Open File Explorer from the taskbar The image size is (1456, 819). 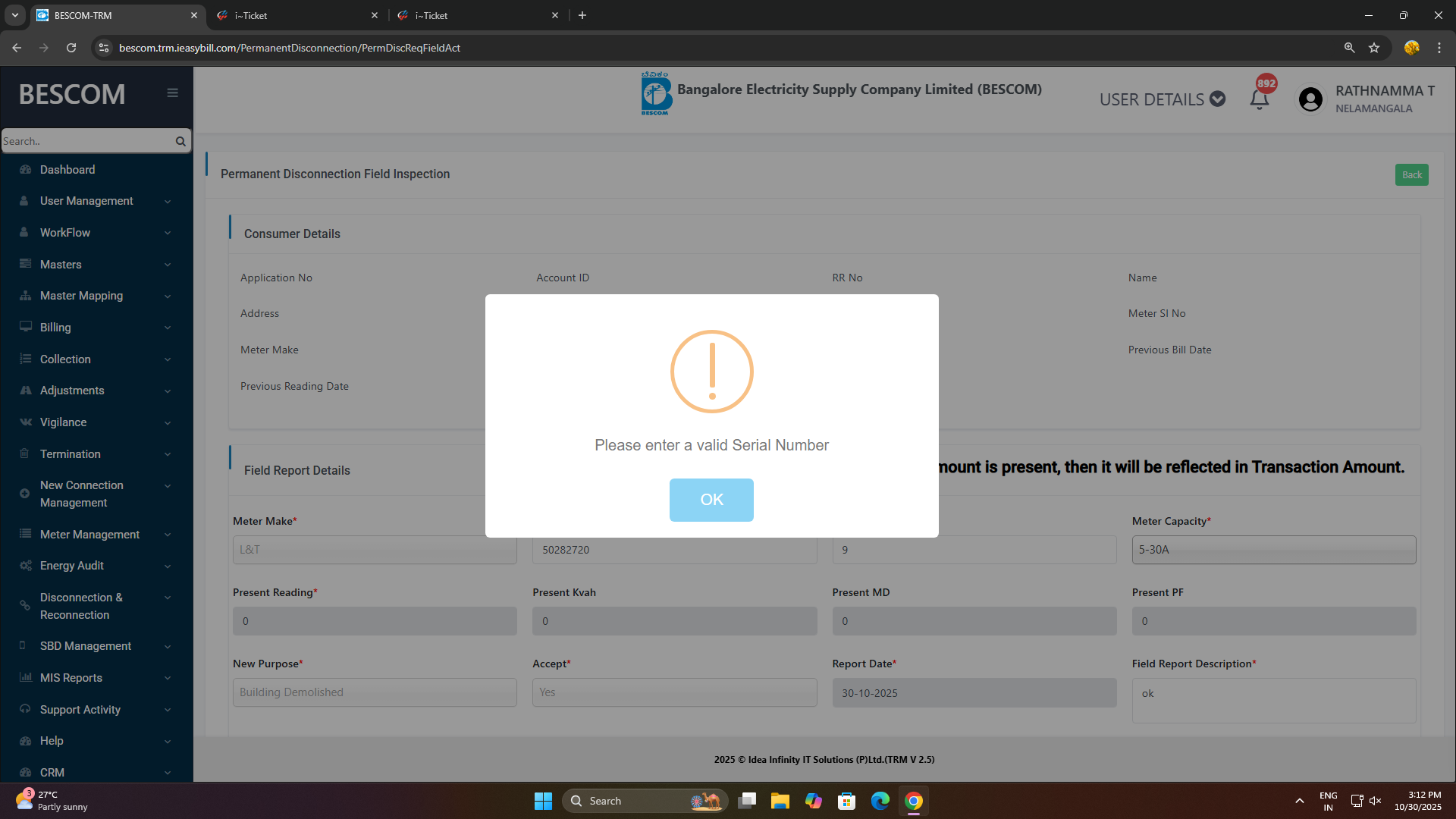pyautogui.click(x=780, y=801)
